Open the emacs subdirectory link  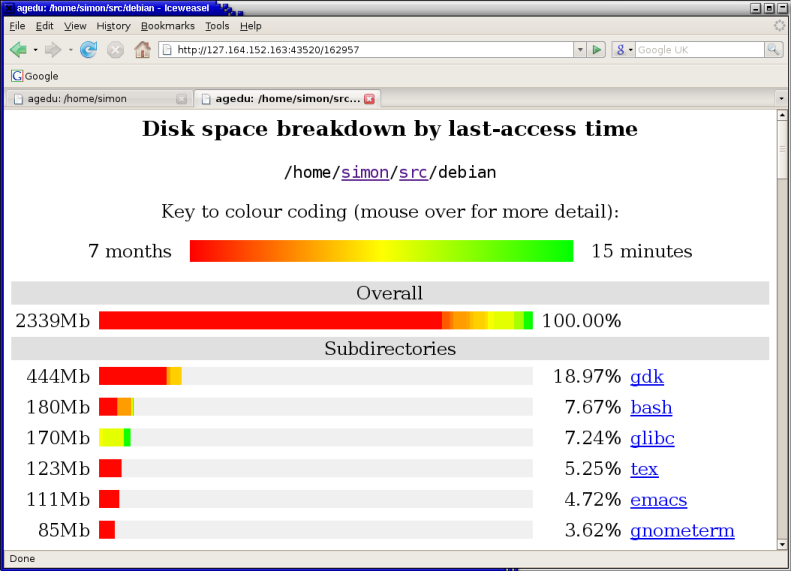tap(659, 499)
